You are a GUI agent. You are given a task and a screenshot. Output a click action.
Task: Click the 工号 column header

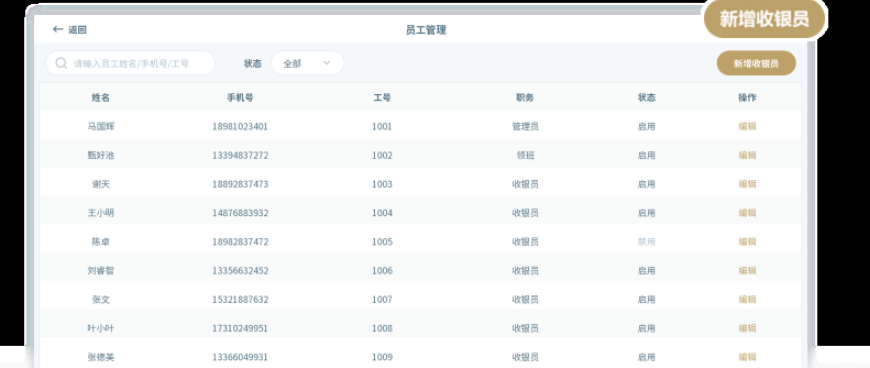382,98
